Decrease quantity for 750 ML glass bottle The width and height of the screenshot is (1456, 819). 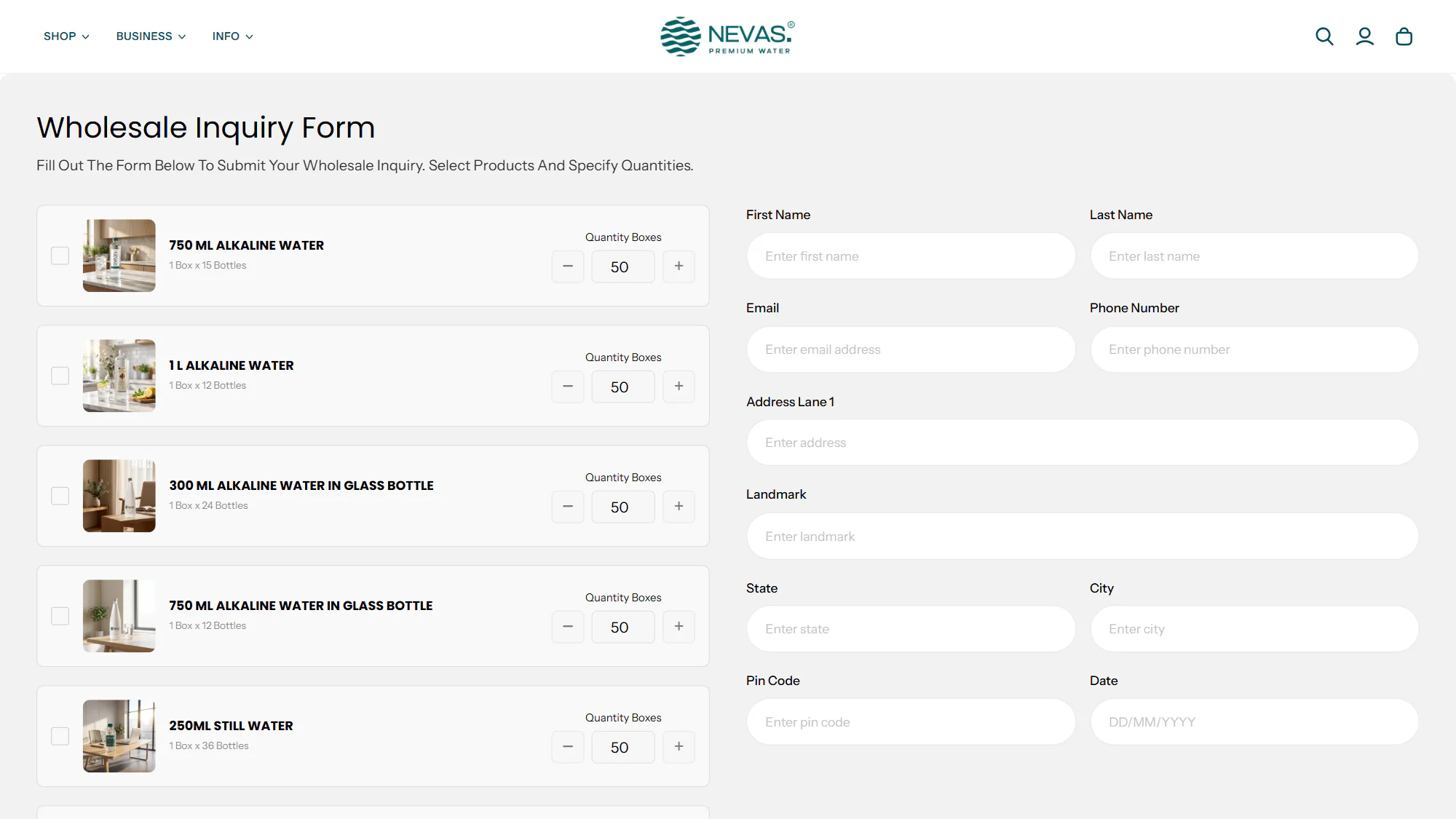[568, 627]
